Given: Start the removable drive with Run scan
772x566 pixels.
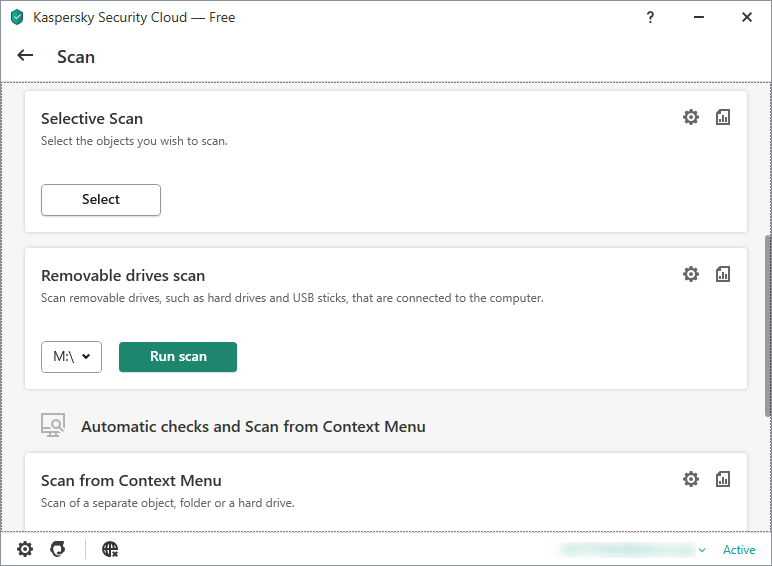Looking at the screenshot, I should tap(178, 357).
